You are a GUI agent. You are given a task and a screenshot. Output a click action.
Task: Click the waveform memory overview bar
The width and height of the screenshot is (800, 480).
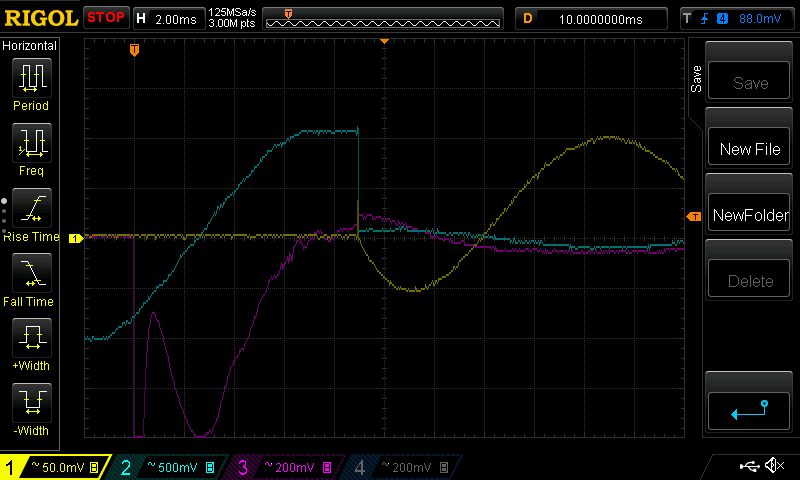tap(383, 19)
